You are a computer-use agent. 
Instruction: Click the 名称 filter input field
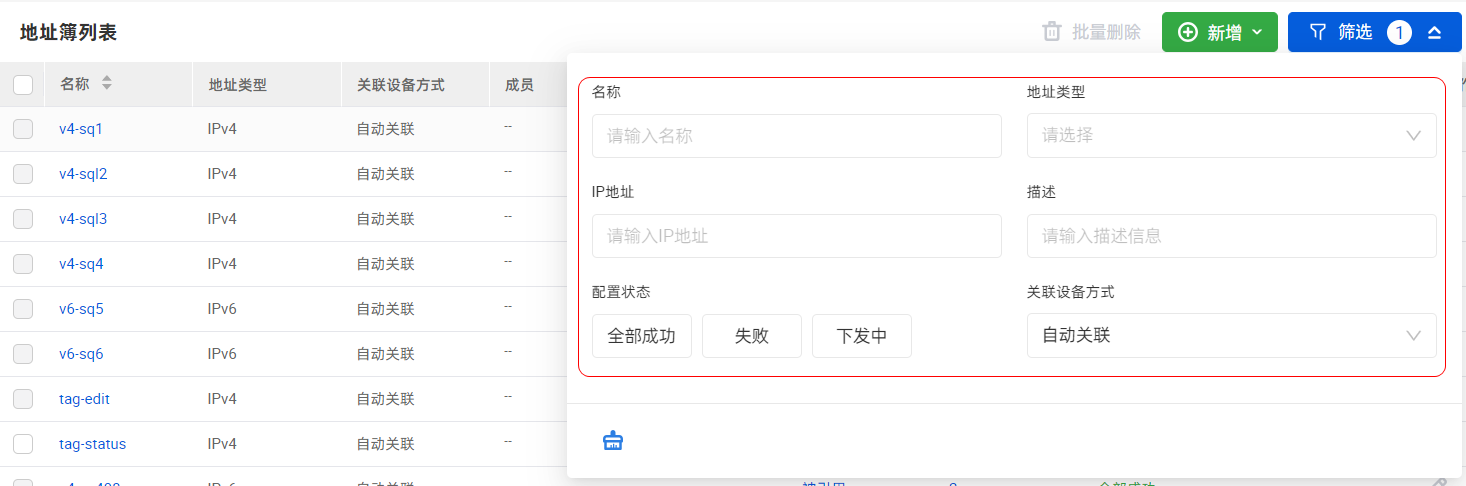tap(797, 136)
